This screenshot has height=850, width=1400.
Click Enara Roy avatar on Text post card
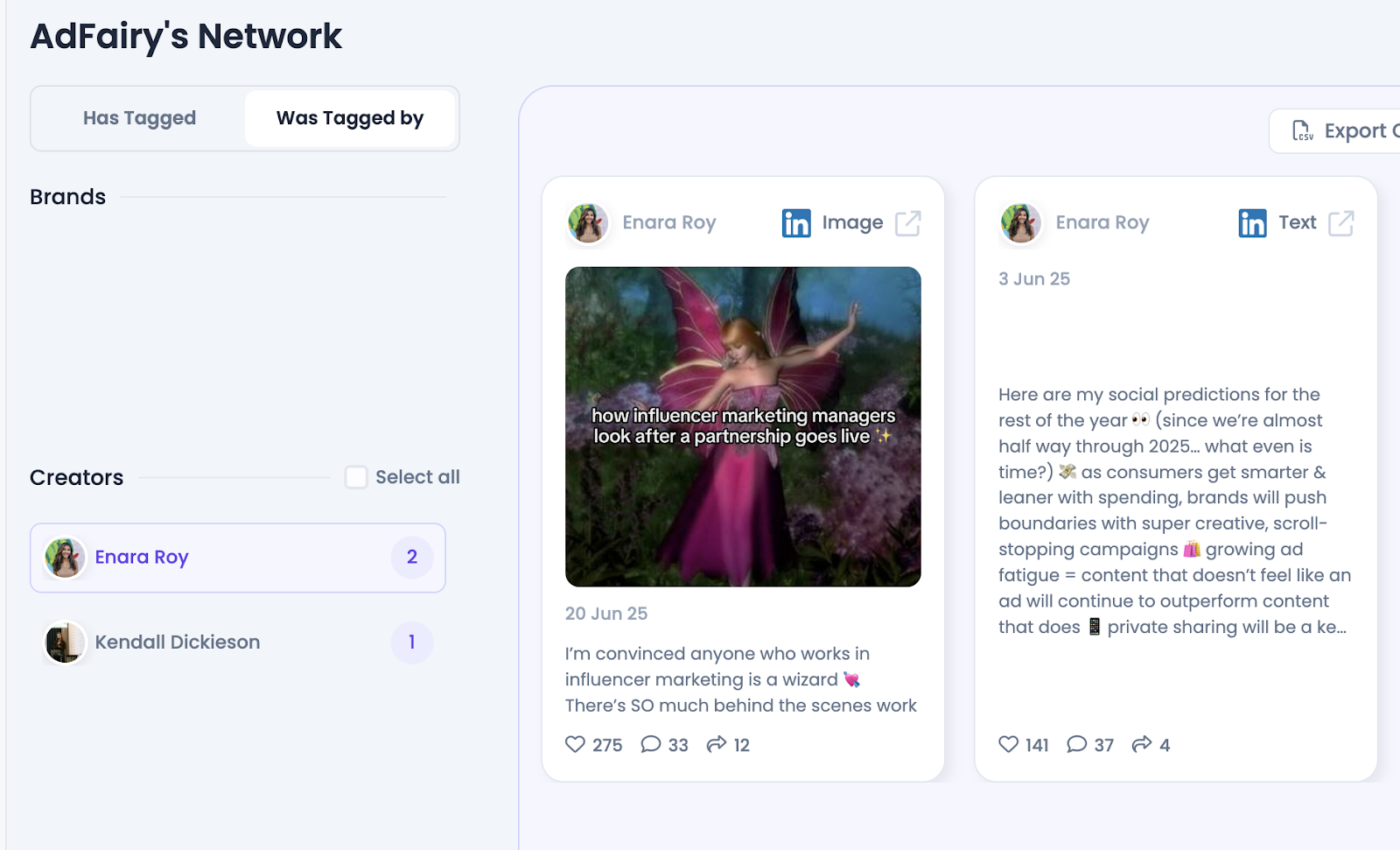click(1021, 223)
